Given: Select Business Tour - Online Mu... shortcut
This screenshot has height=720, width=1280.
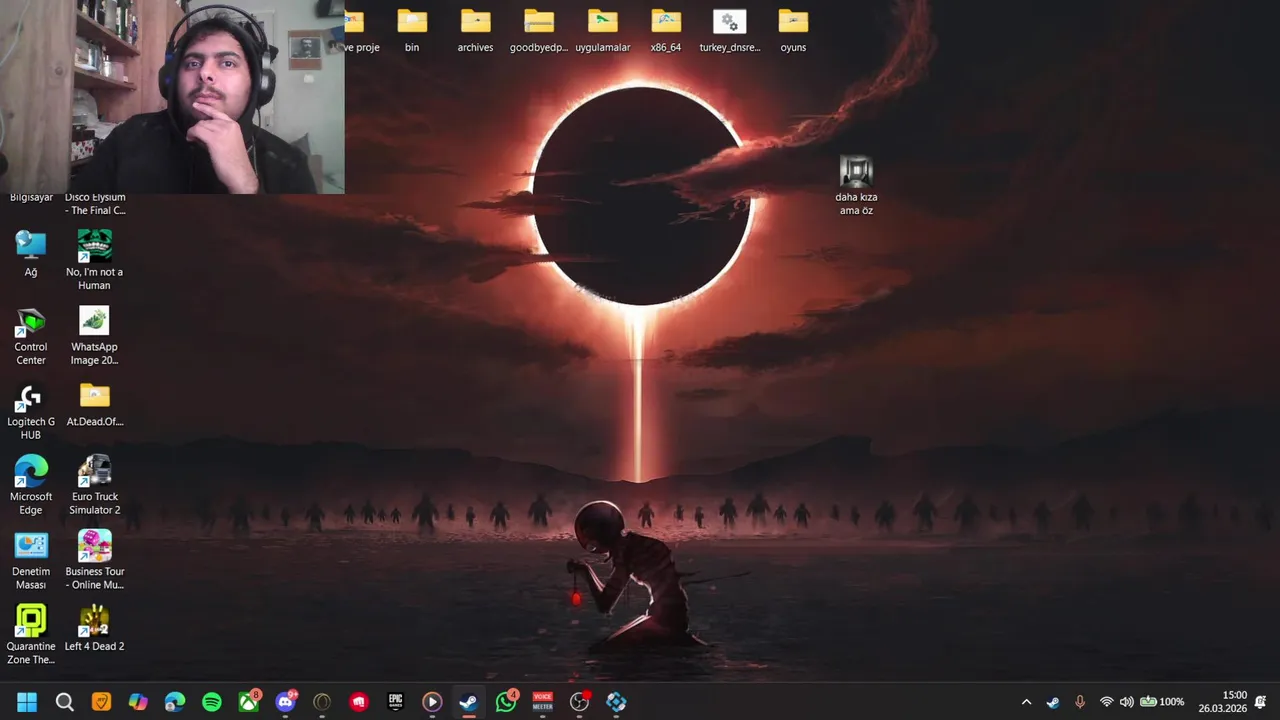Looking at the screenshot, I should (x=95, y=561).
